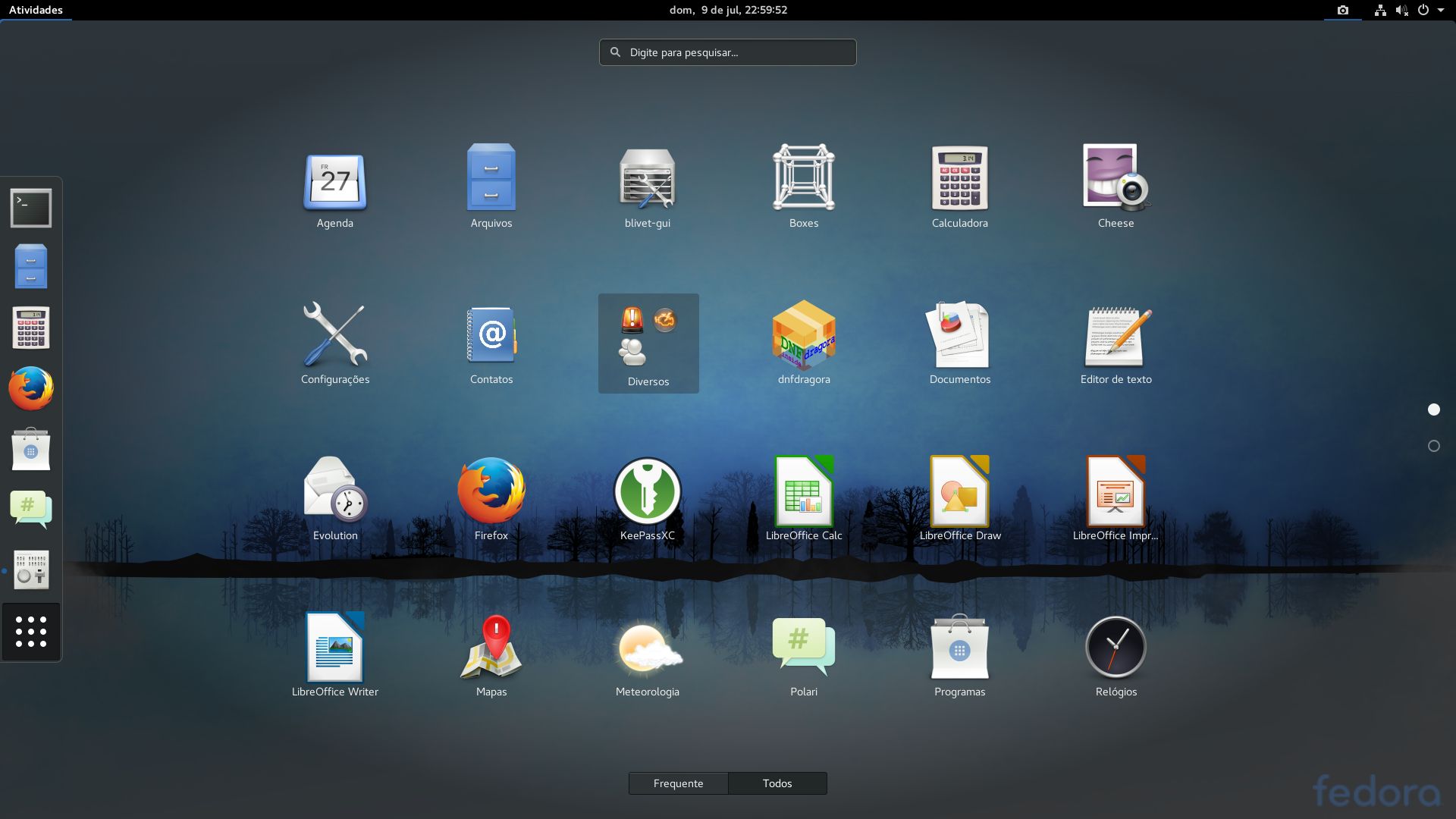The width and height of the screenshot is (1456, 819).
Task: Open the power menu dropdown arrow
Action: [1442, 10]
